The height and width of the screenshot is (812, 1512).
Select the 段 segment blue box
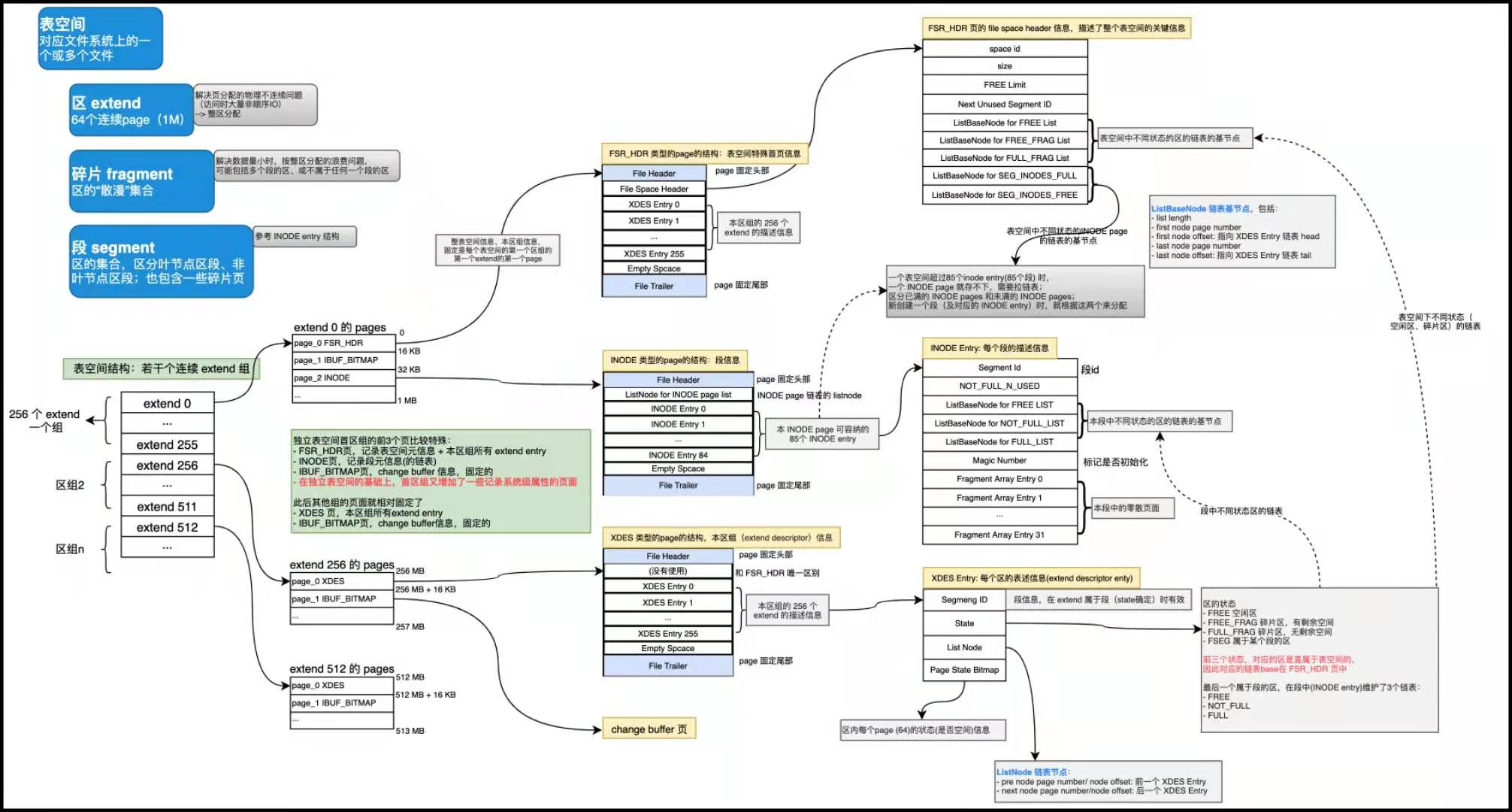click(x=161, y=262)
